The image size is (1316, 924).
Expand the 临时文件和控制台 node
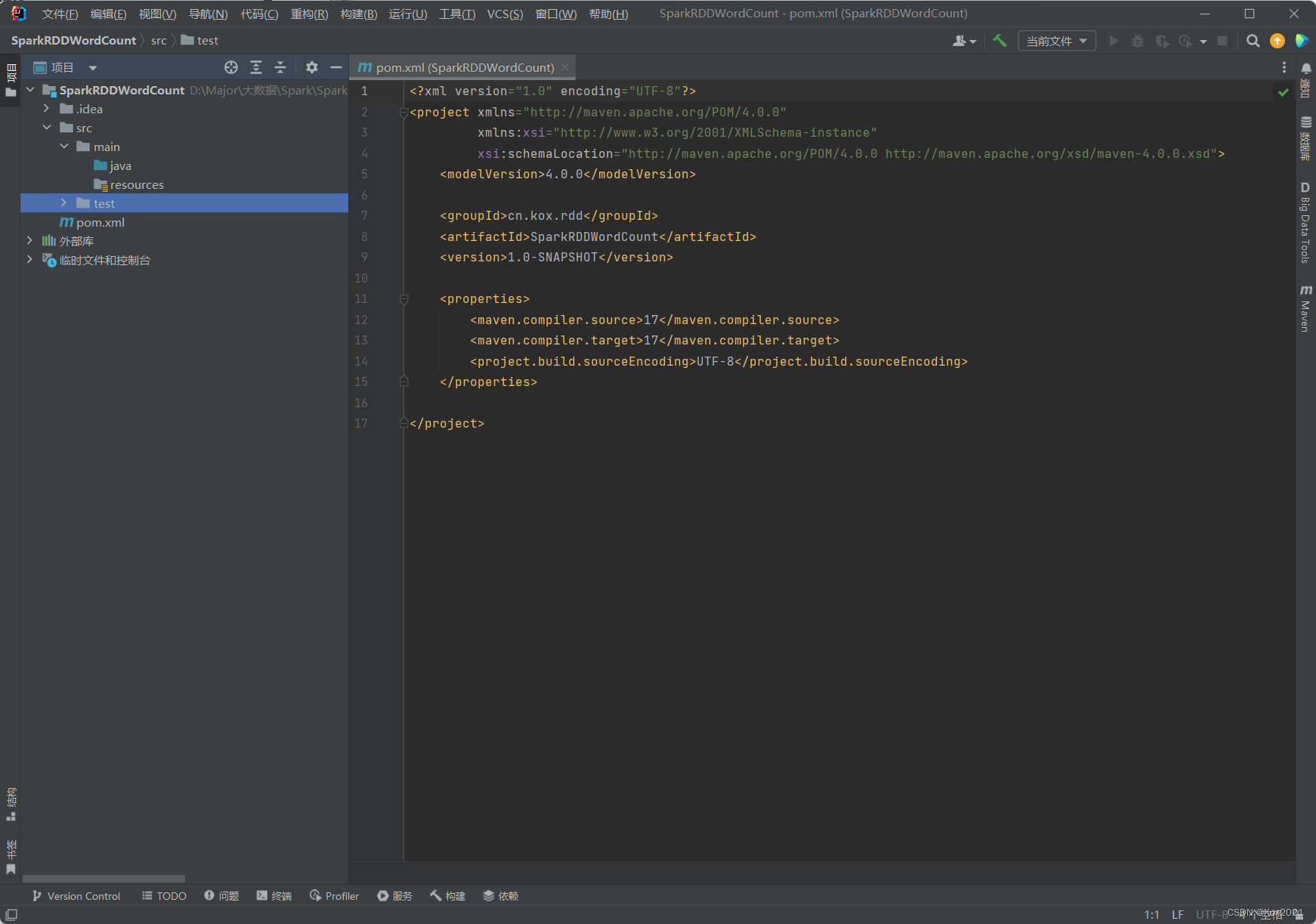point(30,260)
